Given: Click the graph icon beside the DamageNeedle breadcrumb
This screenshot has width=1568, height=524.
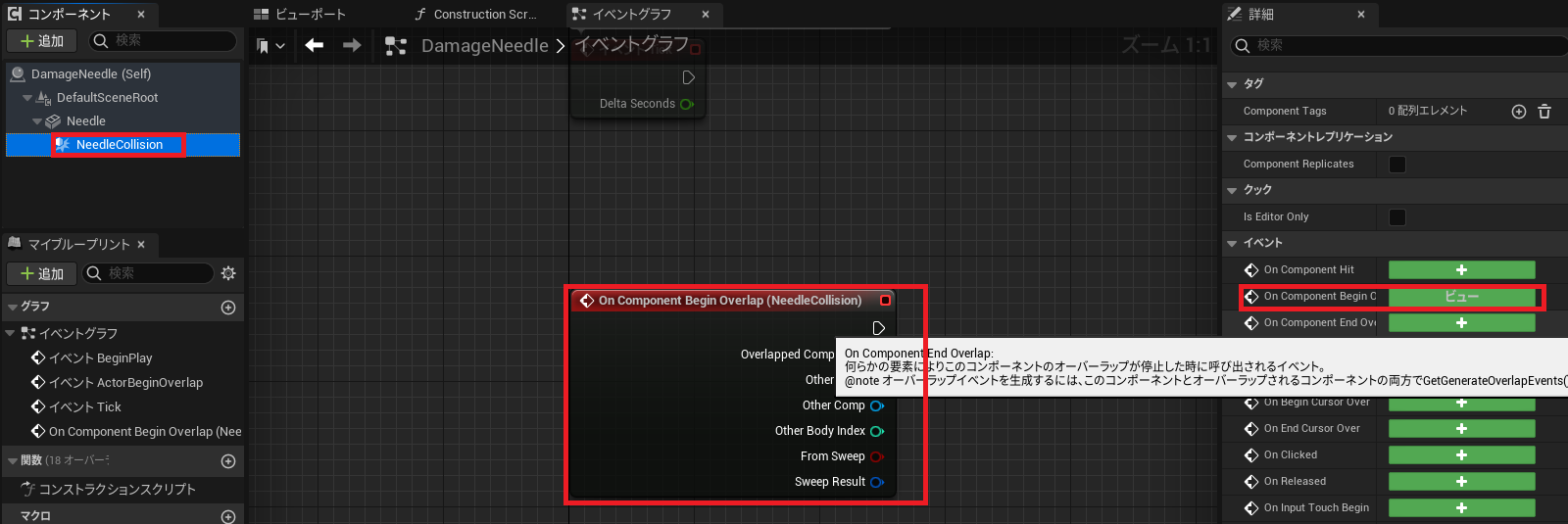Looking at the screenshot, I should coord(396,46).
